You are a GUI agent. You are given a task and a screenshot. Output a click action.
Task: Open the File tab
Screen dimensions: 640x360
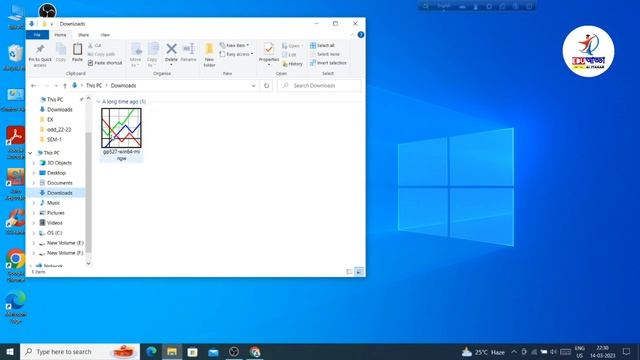pyautogui.click(x=37, y=35)
